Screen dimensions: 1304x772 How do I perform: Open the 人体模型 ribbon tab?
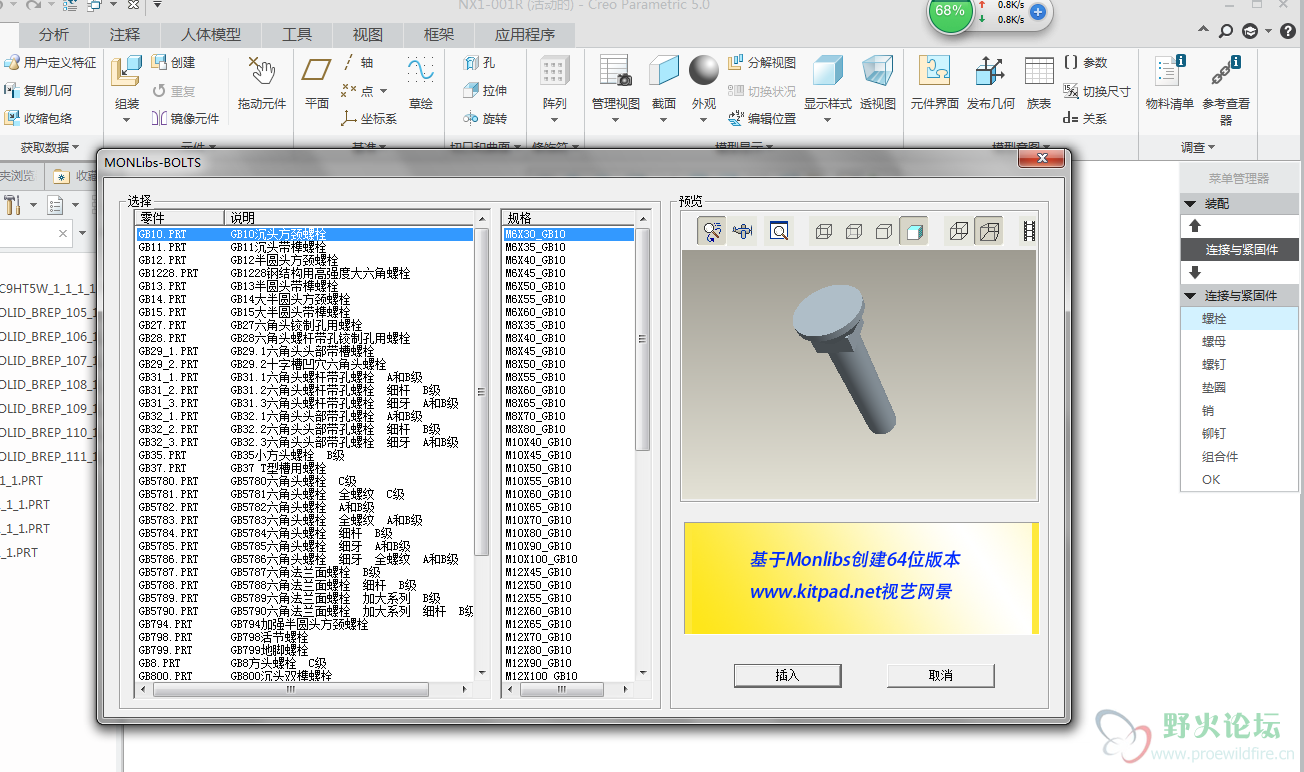(211, 34)
